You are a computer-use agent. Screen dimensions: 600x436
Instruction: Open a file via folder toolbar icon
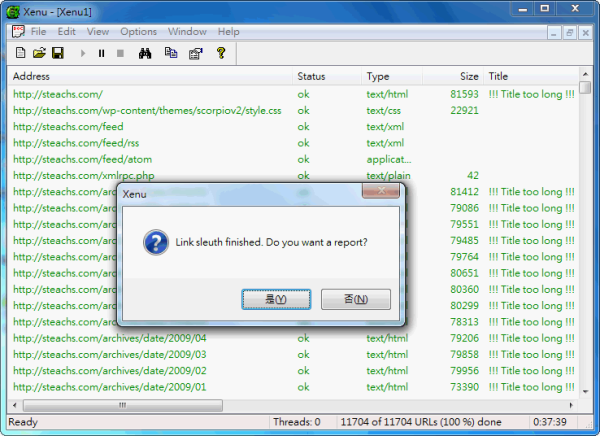point(39,53)
